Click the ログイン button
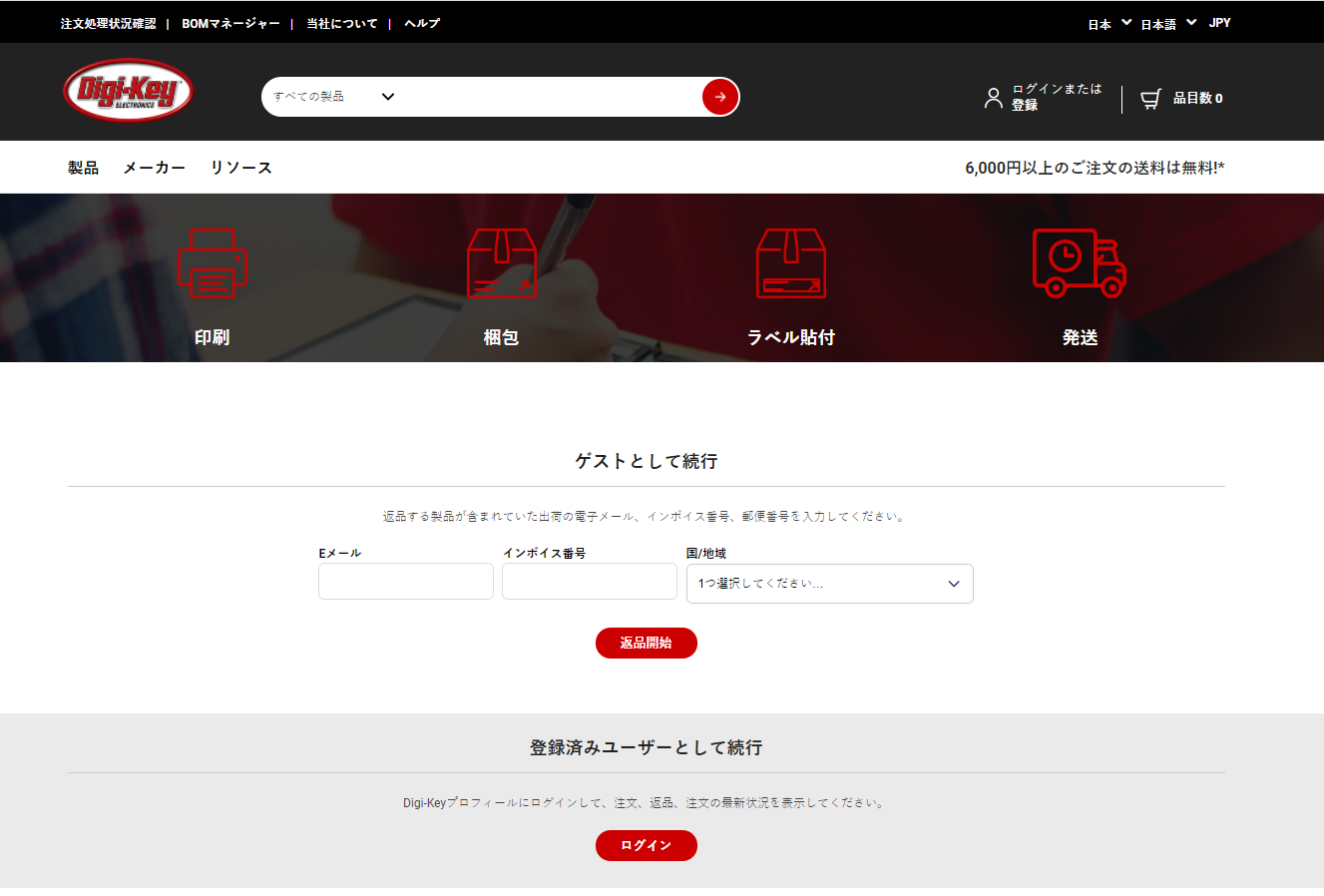This screenshot has height=896, width=1324. click(646, 845)
